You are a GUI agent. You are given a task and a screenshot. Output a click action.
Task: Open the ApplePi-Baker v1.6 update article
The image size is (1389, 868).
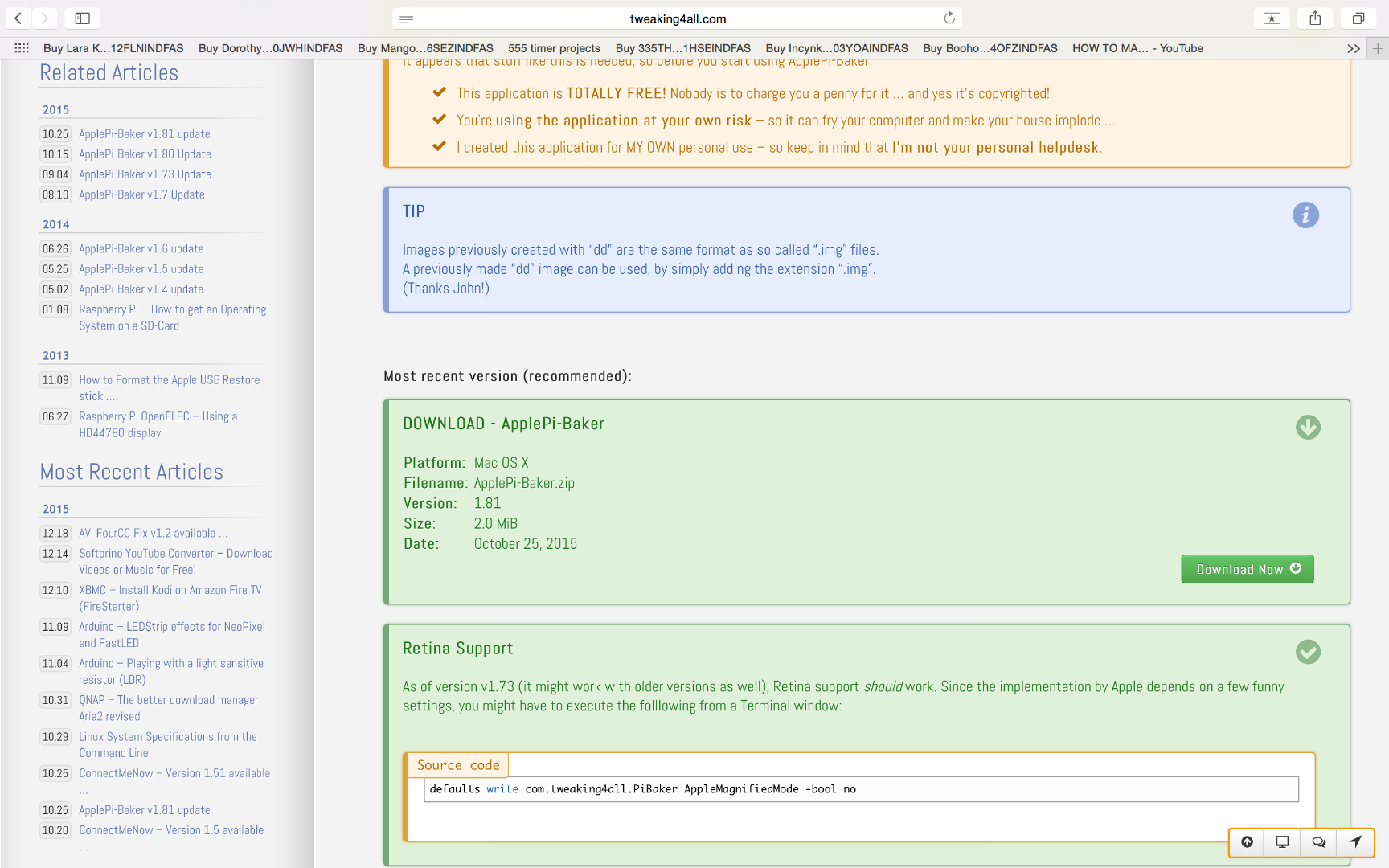click(141, 249)
